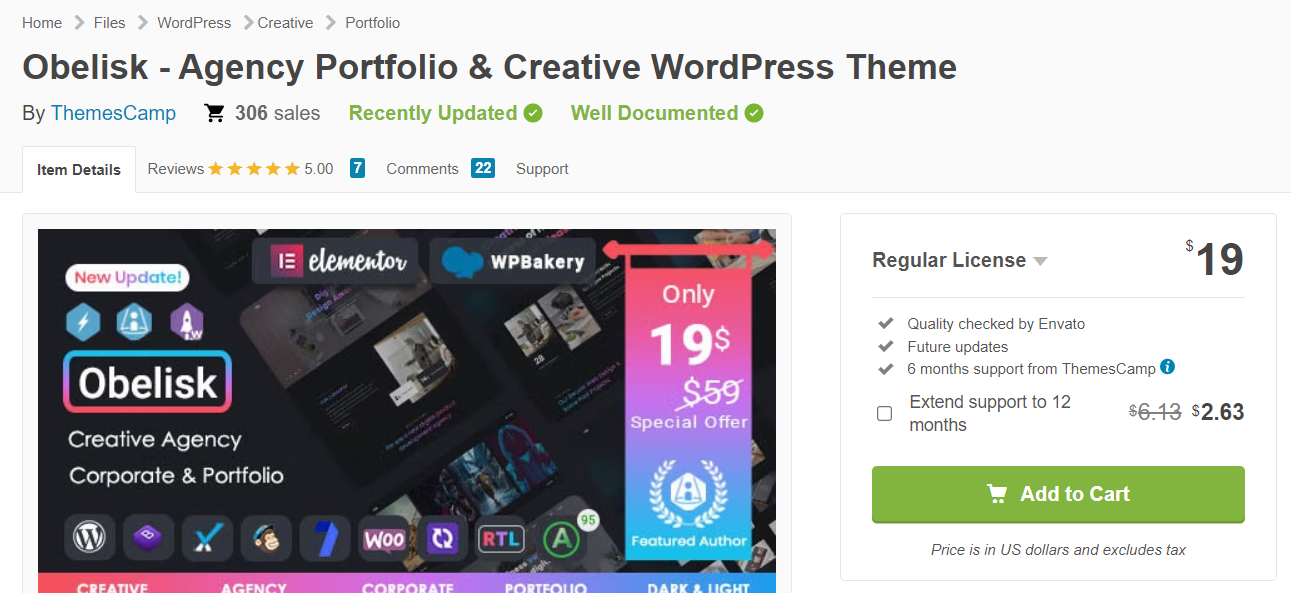Open the Reviews tab
The width and height of the screenshot is (1291, 593).
[256, 169]
